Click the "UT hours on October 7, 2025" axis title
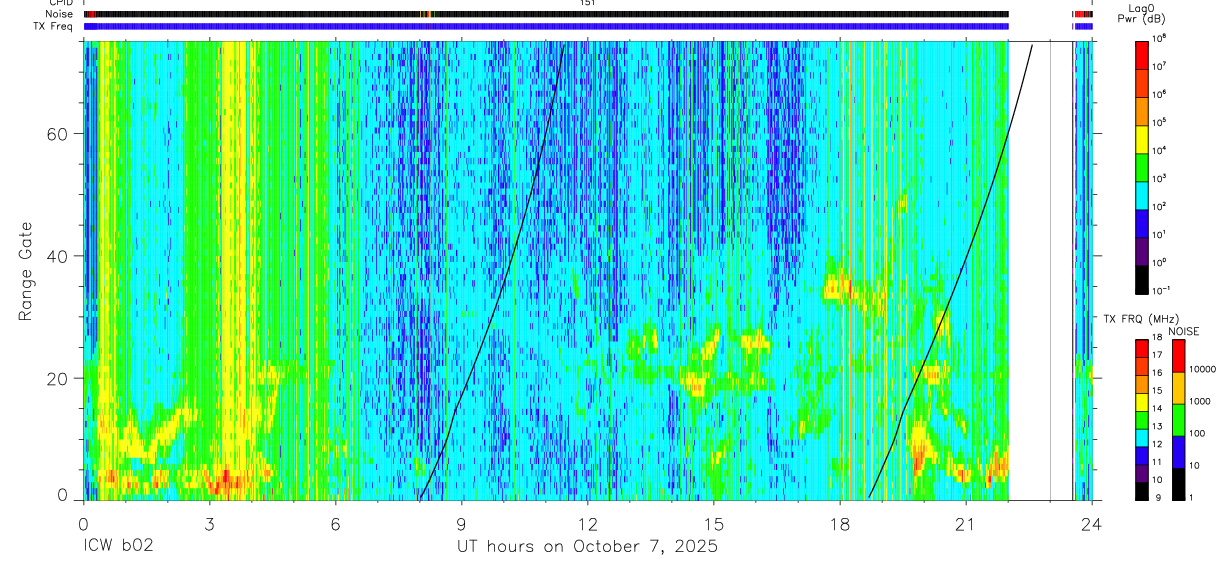Screen dimensions: 1228x567 tap(587, 547)
